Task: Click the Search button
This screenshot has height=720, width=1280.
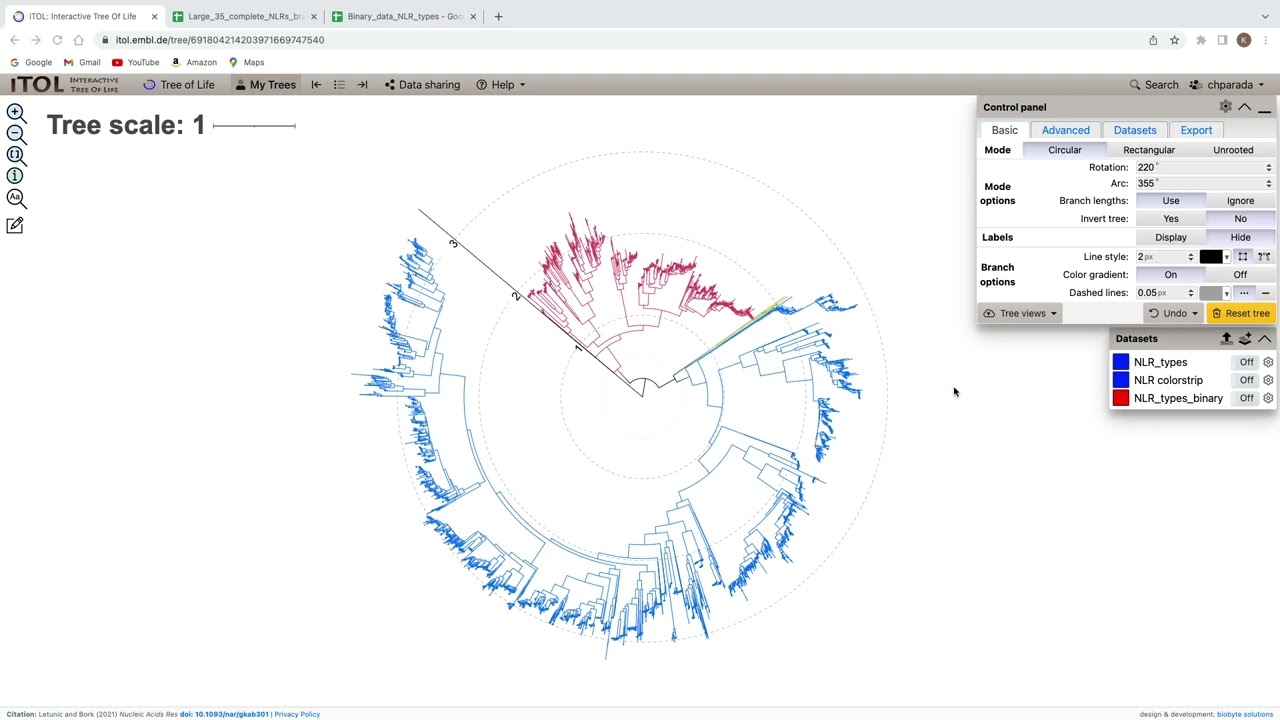Action: (1154, 85)
